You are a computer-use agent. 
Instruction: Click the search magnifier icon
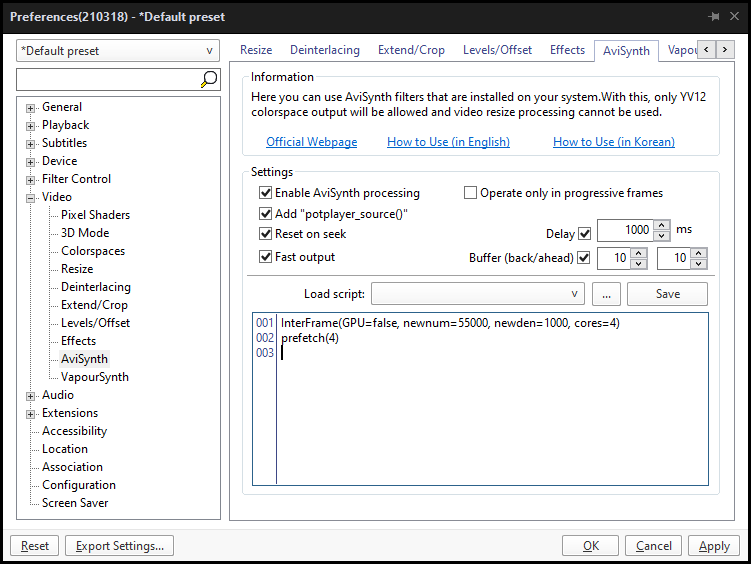(x=209, y=79)
